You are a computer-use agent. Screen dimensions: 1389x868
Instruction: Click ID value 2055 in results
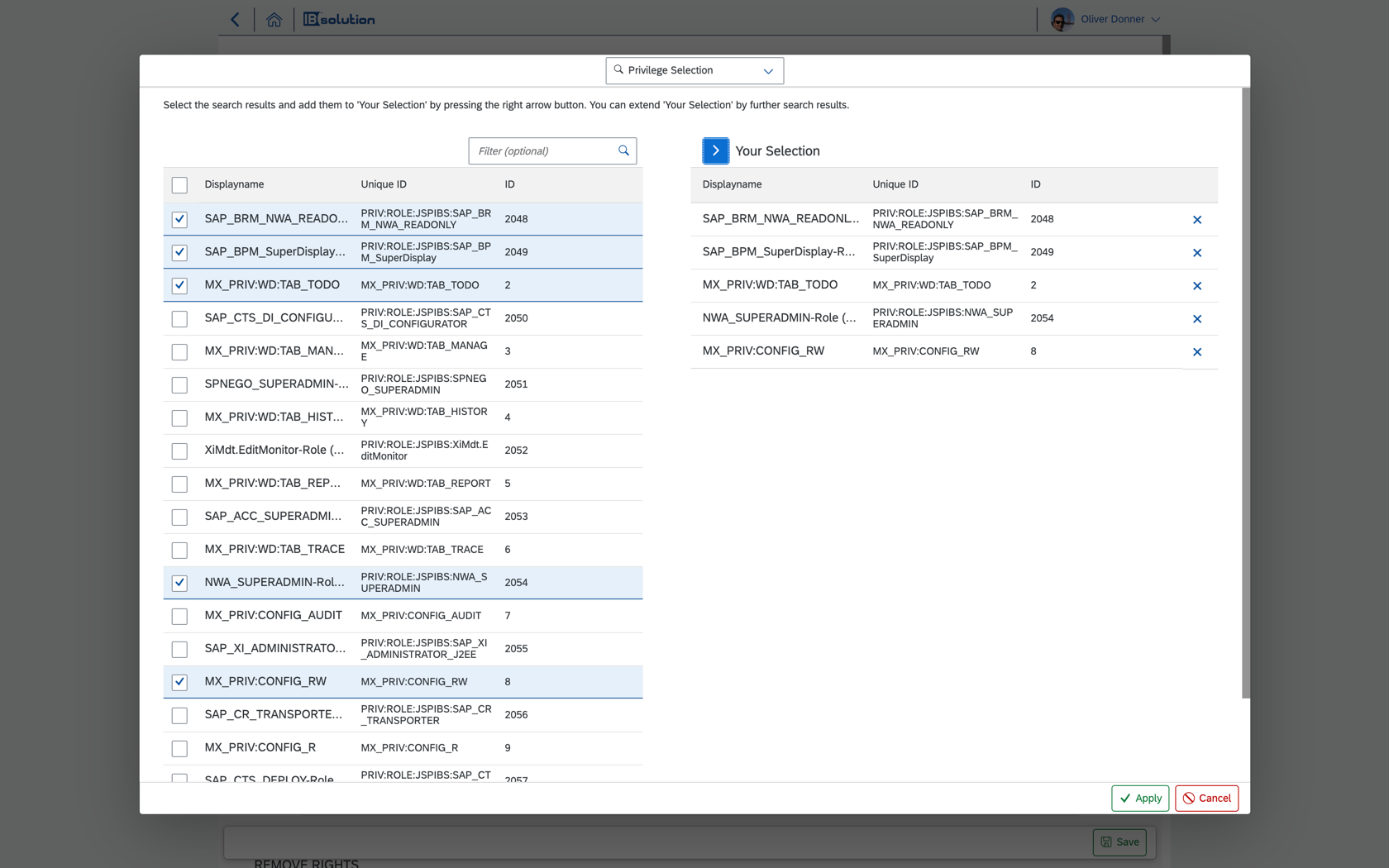[x=516, y=649]
